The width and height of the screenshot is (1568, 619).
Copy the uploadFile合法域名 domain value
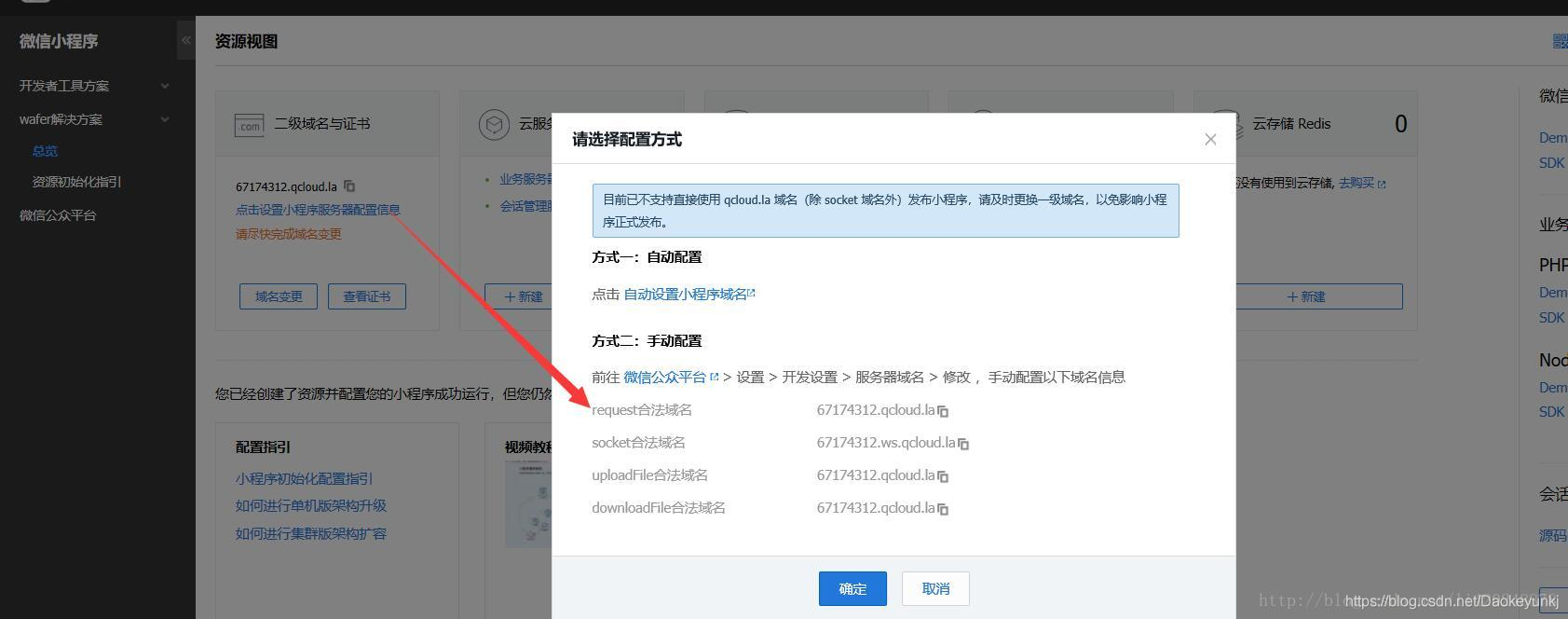[943, 476]
